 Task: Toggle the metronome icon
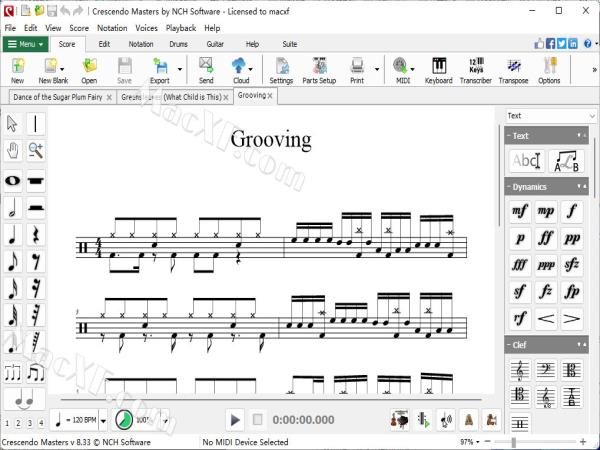pyautogui.click(x=468, y=420)
